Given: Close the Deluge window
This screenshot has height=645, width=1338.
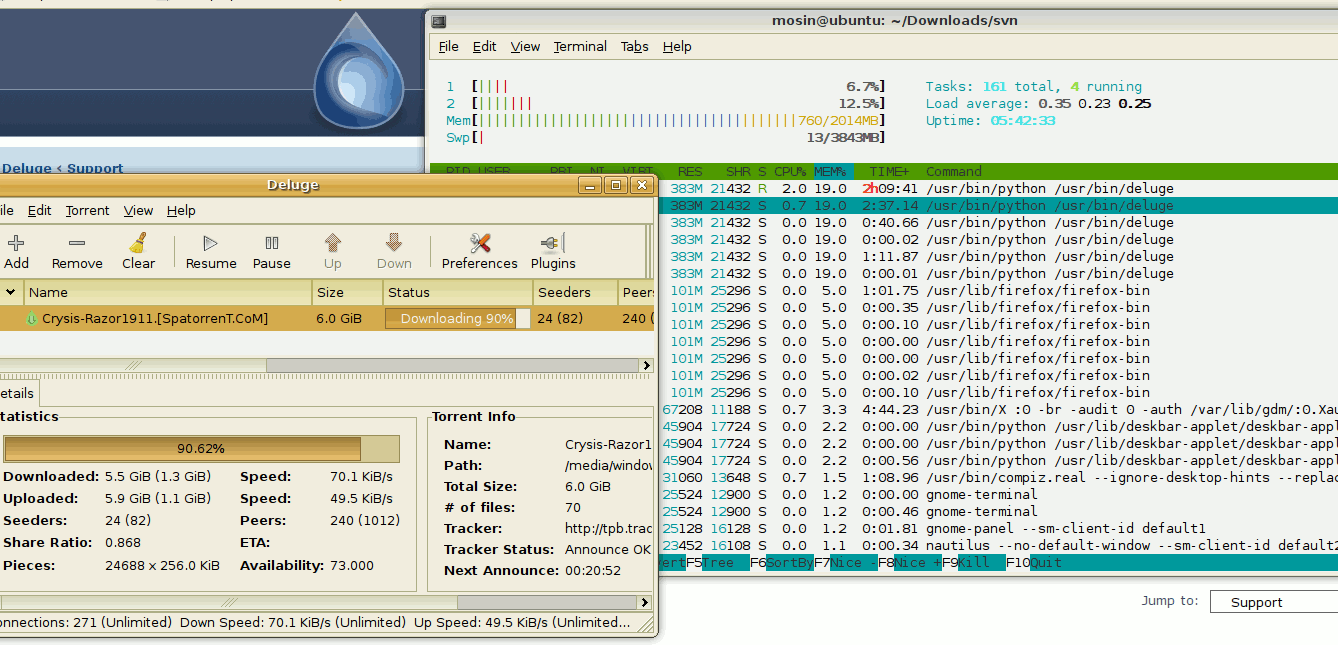Looking at the screenshot, I should click(641, 185).
